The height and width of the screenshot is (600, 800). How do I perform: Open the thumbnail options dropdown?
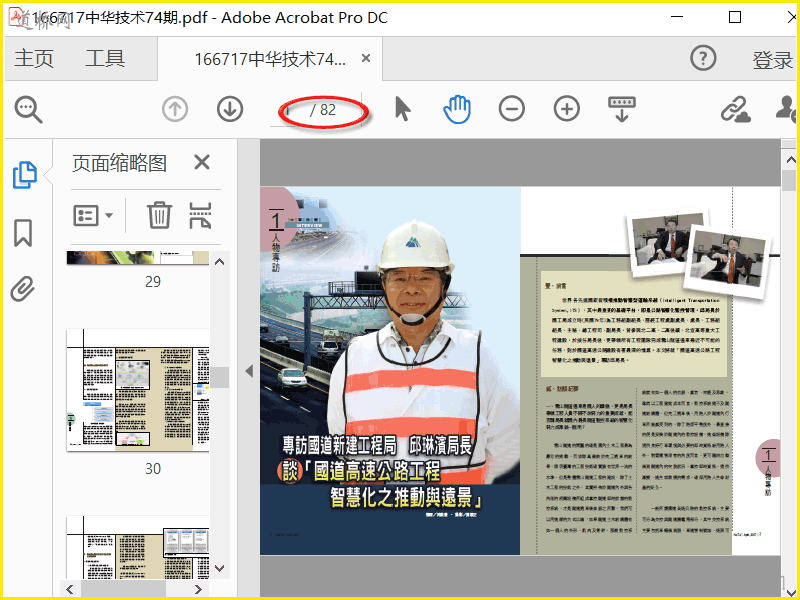click(93, 216)
